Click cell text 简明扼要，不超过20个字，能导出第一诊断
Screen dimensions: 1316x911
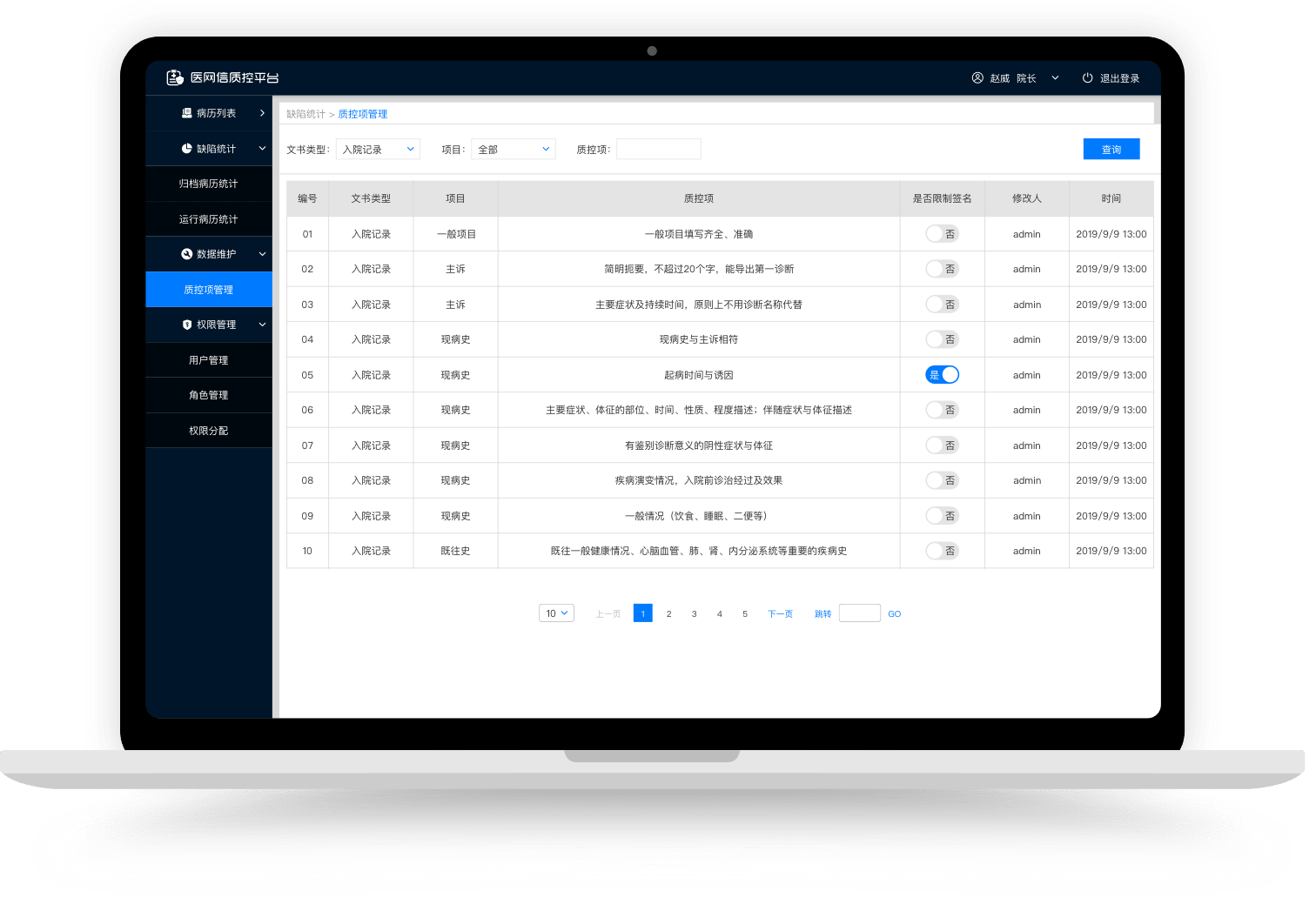pyautogui.click(x=699, y=269)
